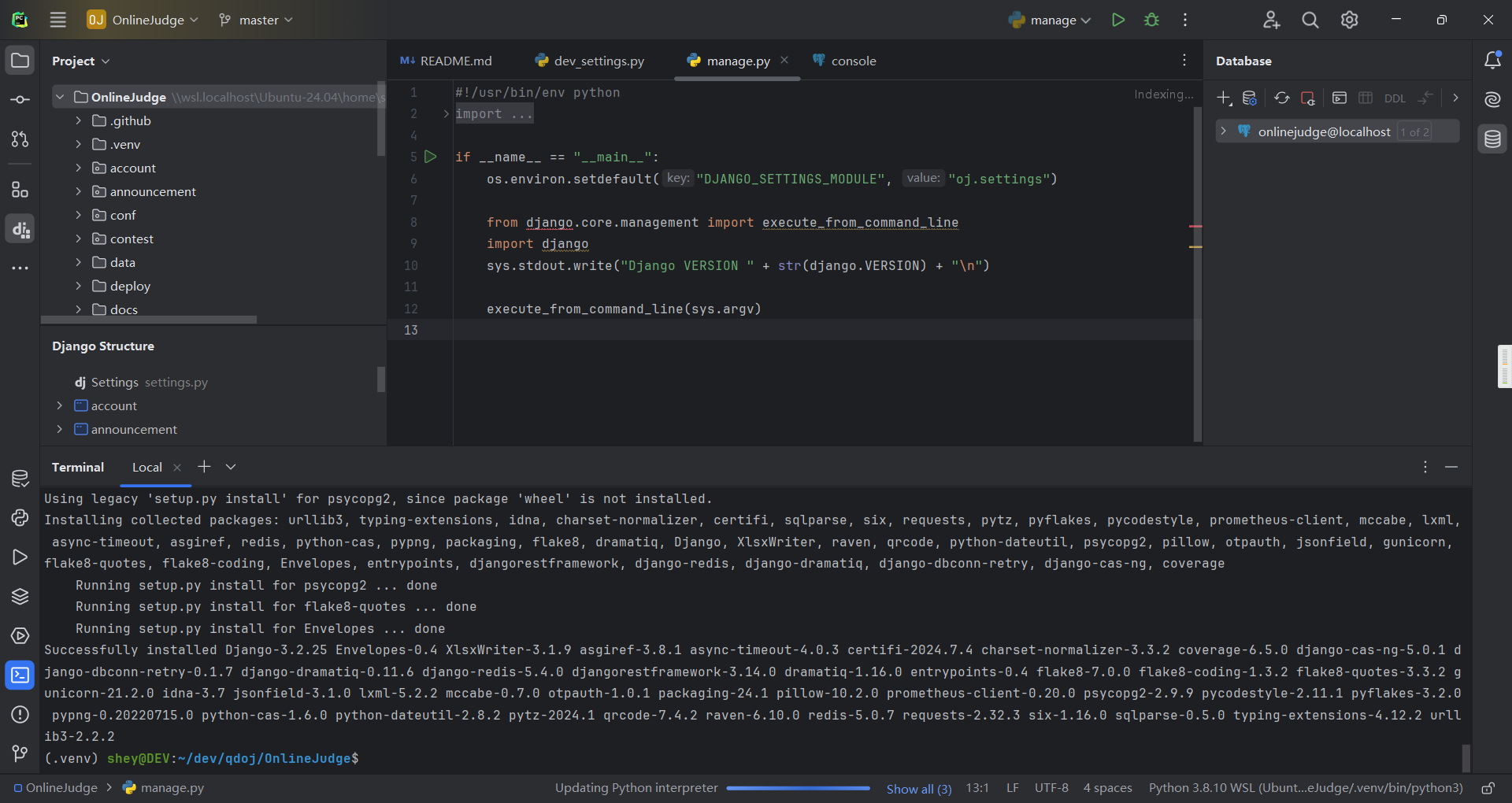Toggle read-only lock in status bar

(1488, 788)
